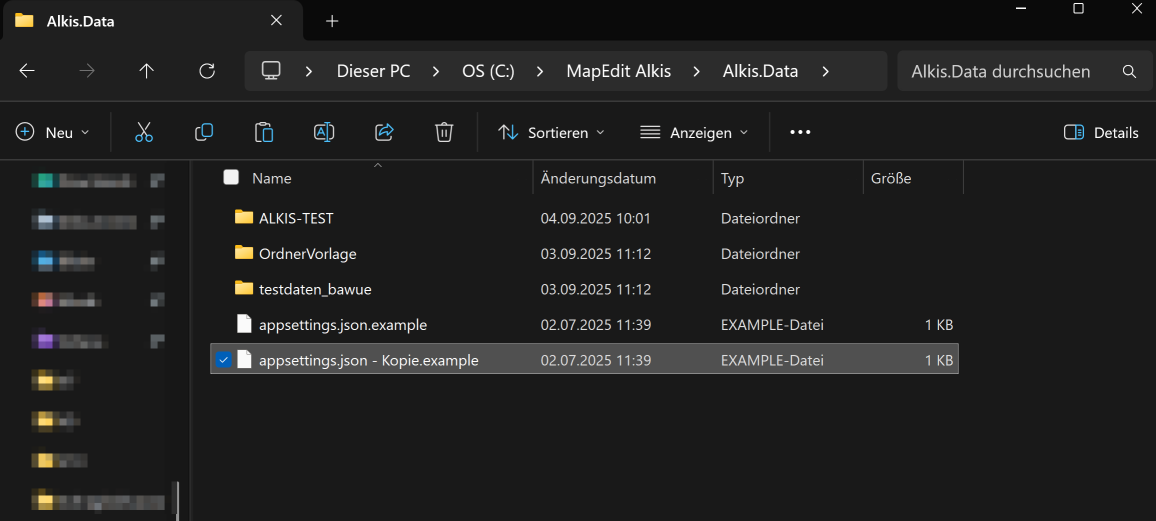
Task: Open the Anzeigen view options dropdown
Action: [694, 132]
